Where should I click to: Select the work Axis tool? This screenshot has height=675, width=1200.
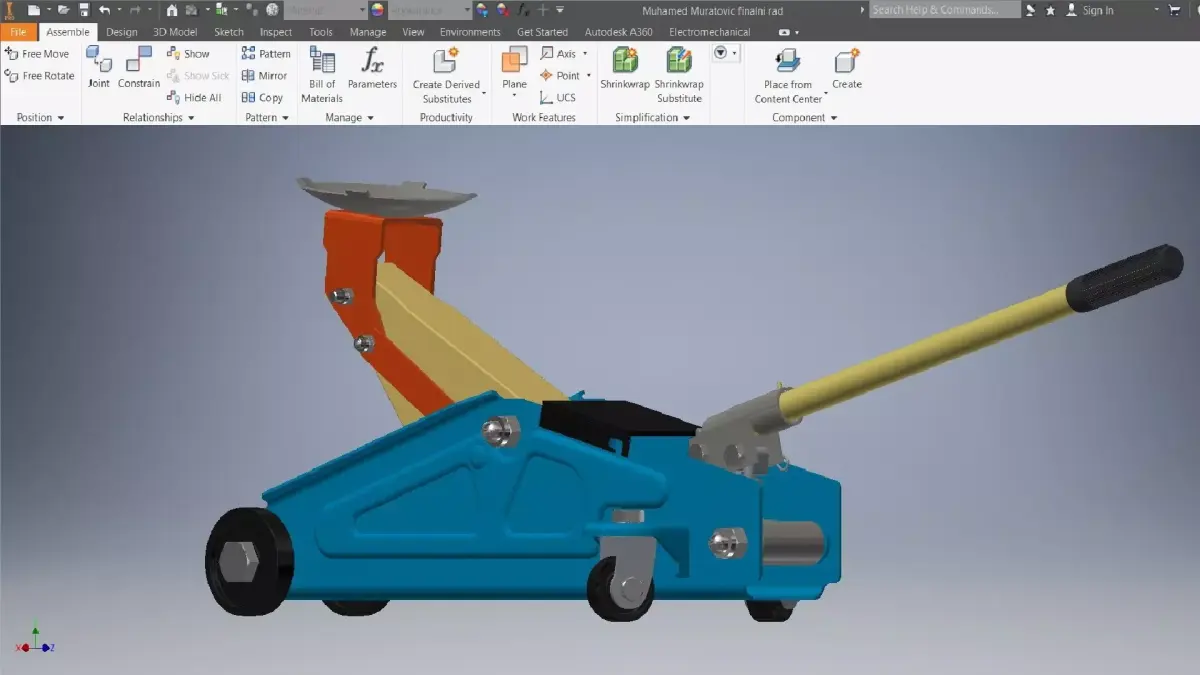558,54
